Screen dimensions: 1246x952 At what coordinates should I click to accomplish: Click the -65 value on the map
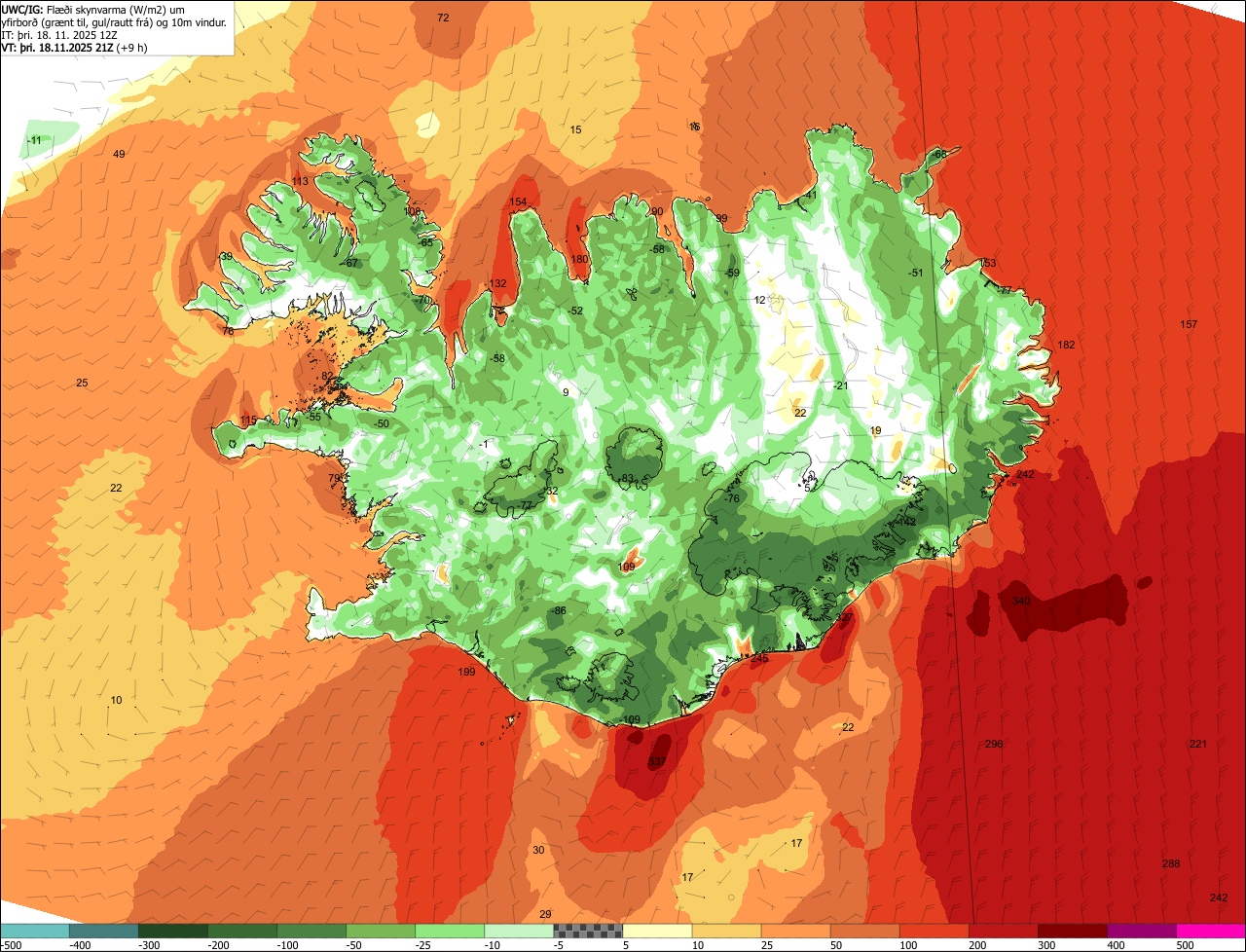coord(426,243)
